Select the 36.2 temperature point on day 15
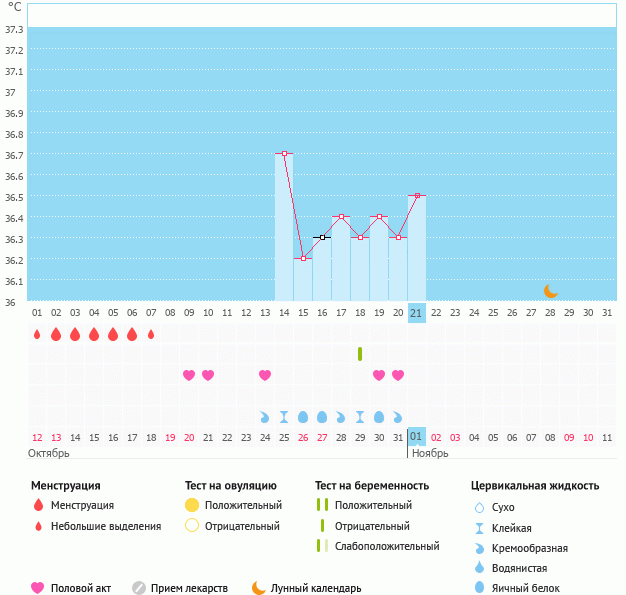 pyautogui.click(x=303, y=259)
